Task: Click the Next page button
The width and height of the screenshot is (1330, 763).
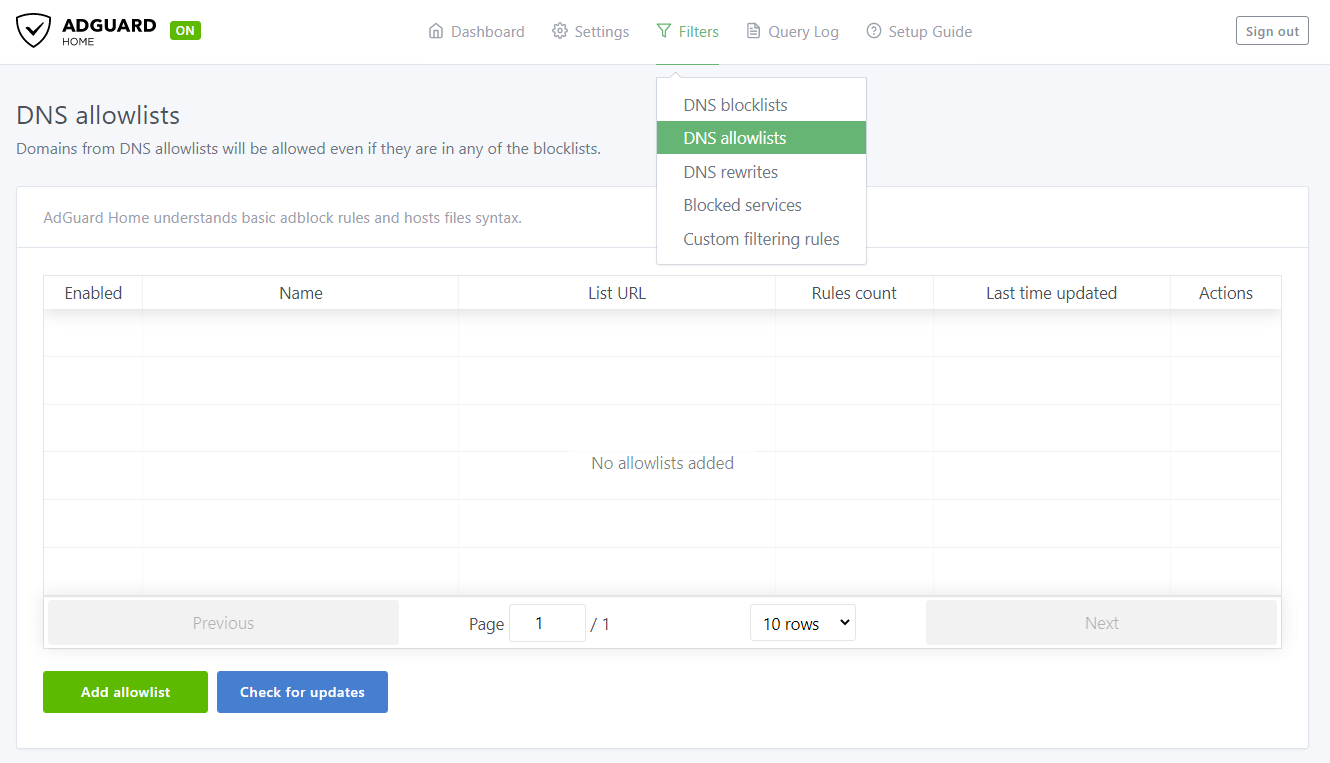Action: point(1101,623)
